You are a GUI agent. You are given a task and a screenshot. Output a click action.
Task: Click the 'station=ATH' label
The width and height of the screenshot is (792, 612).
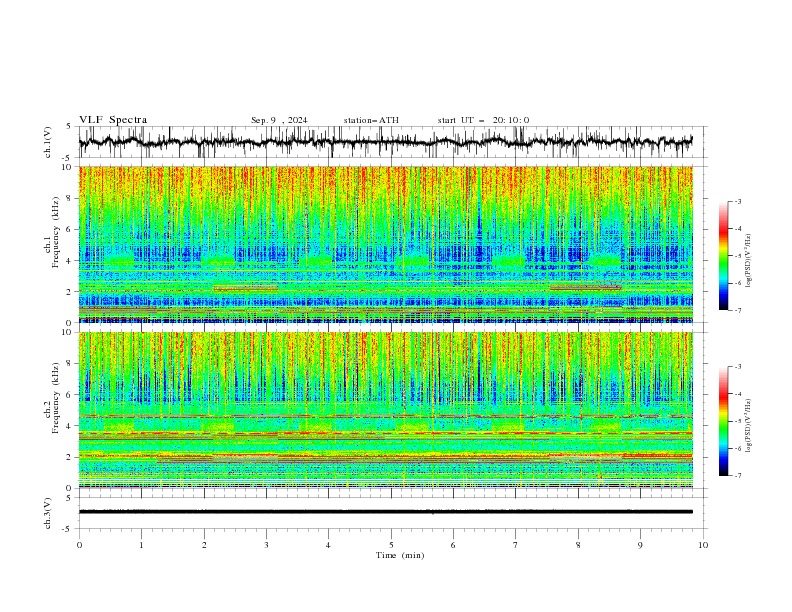click(x=371, y=120)
